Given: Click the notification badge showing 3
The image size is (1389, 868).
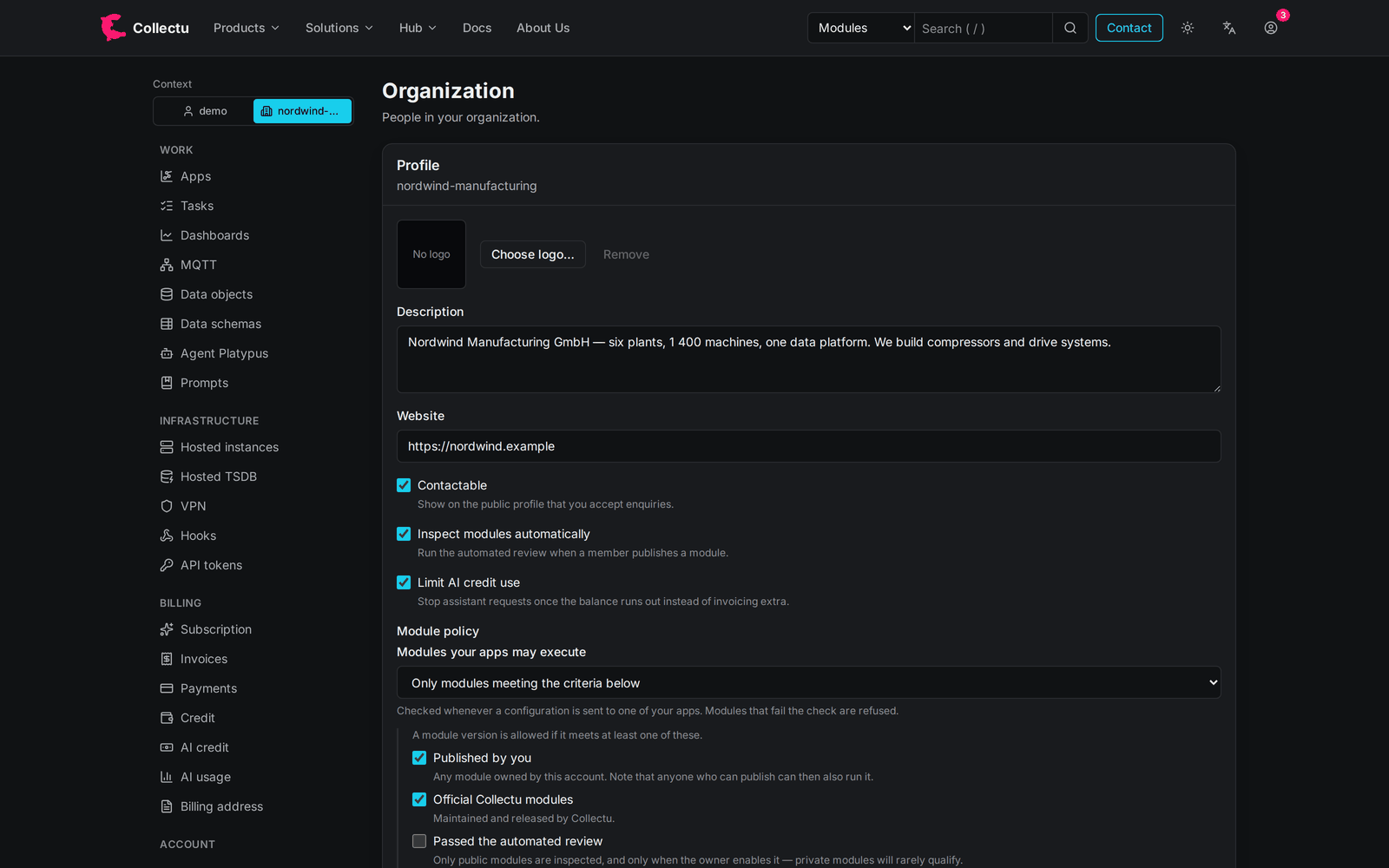Looking at the screenshot, I should [1283, 16].
